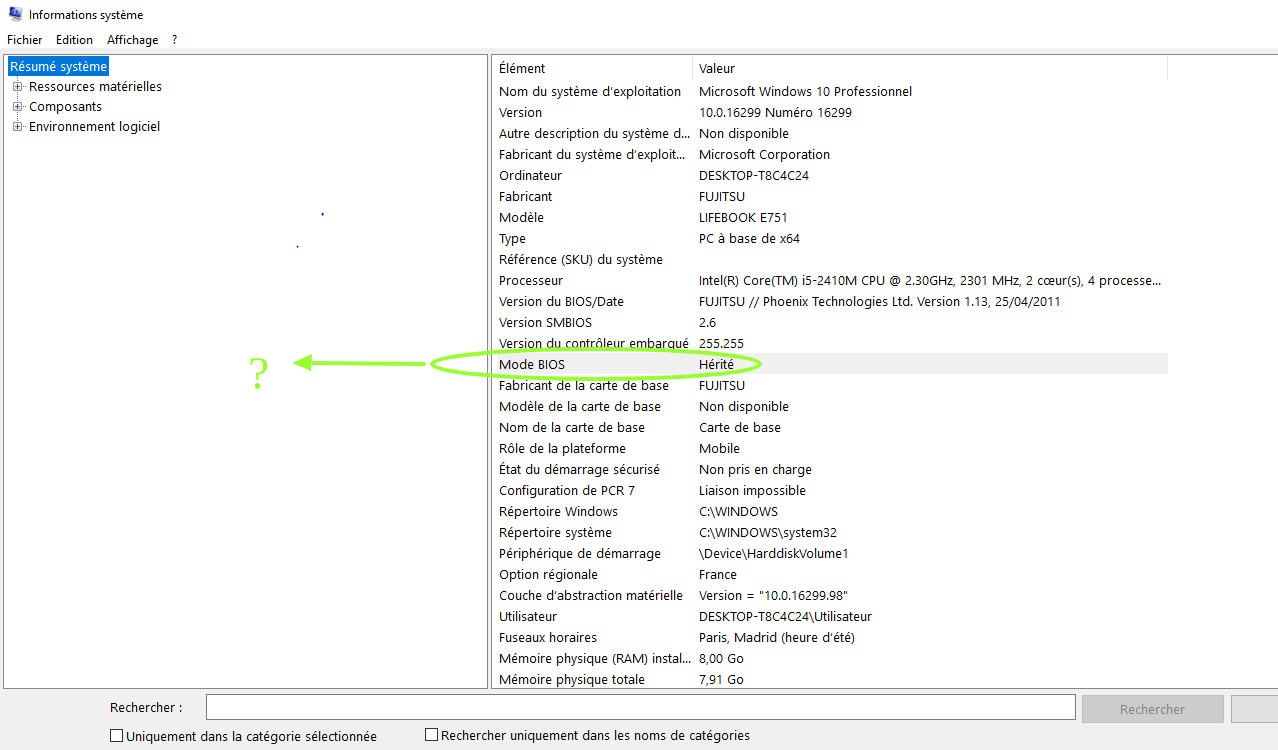
Task: Click the DESKTOP-T8C4C24 computer name value
Action: pos(754,176)
